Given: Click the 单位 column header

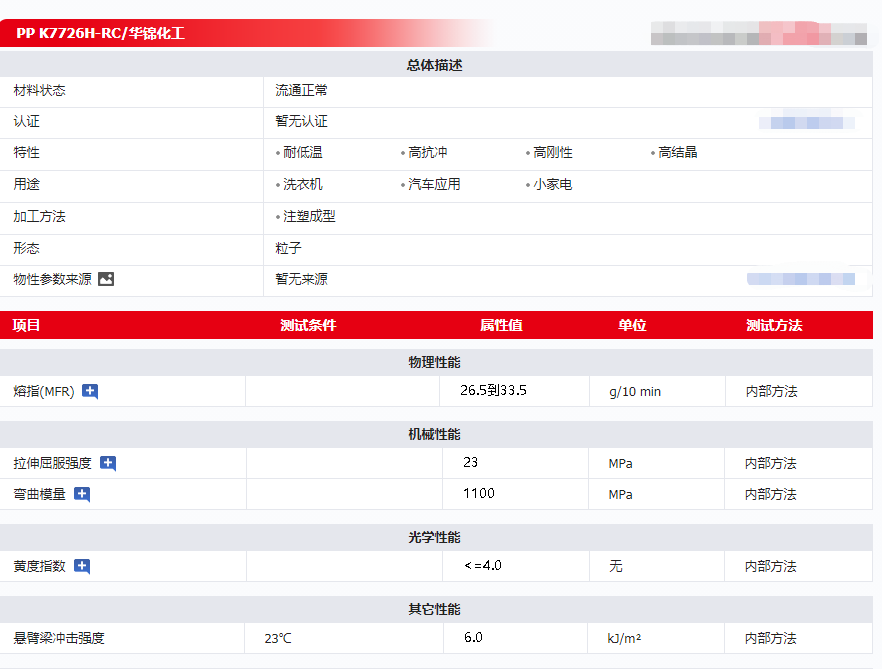Looking at the screenshot, I should pos(632,325).
